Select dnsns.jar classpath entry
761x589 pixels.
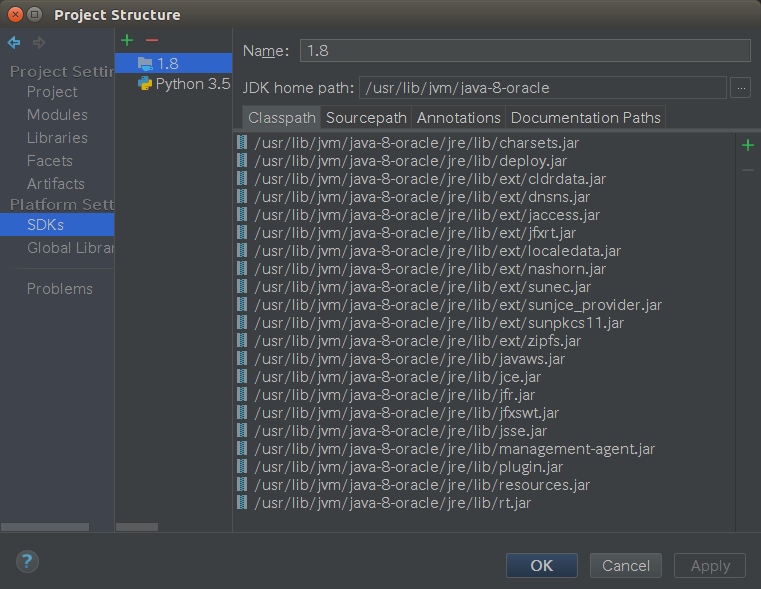[422, 196]
